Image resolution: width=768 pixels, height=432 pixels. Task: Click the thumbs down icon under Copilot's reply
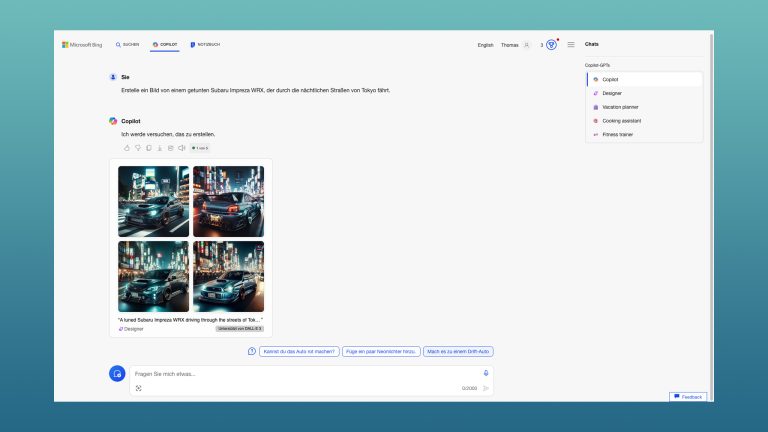pos(138,148)
